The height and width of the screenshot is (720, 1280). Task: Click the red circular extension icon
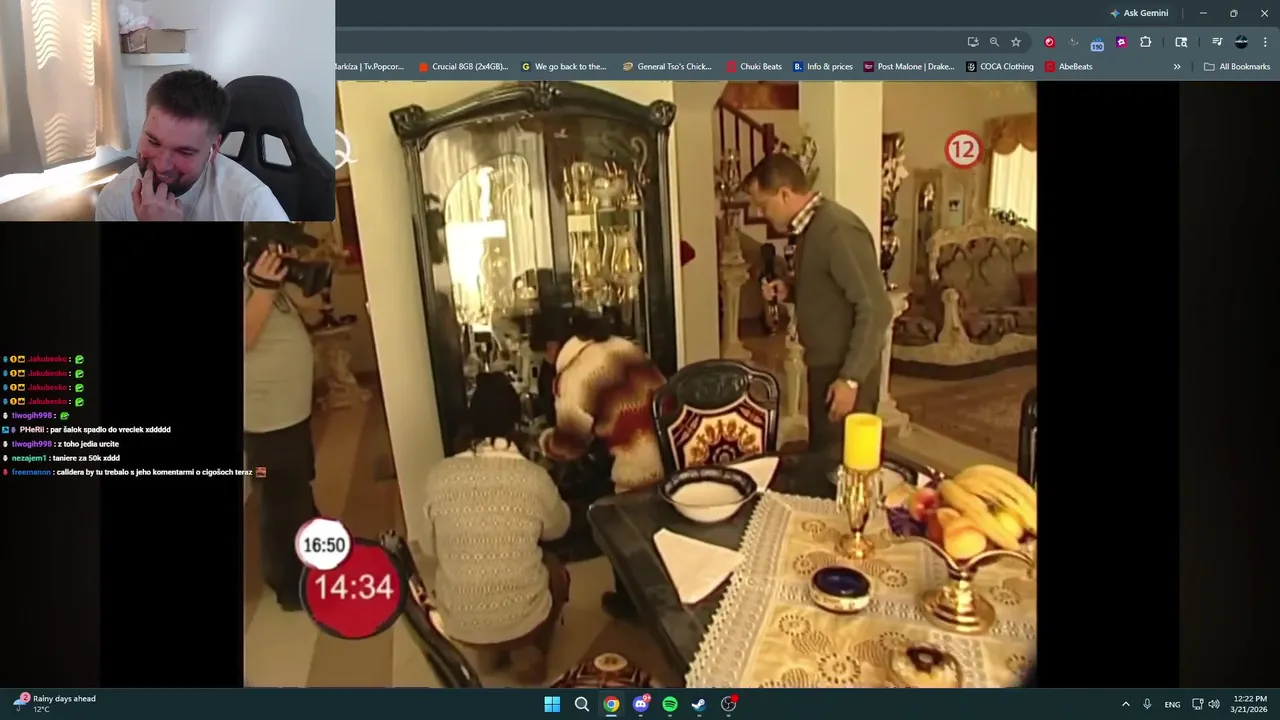click(x=1049, y=42)
